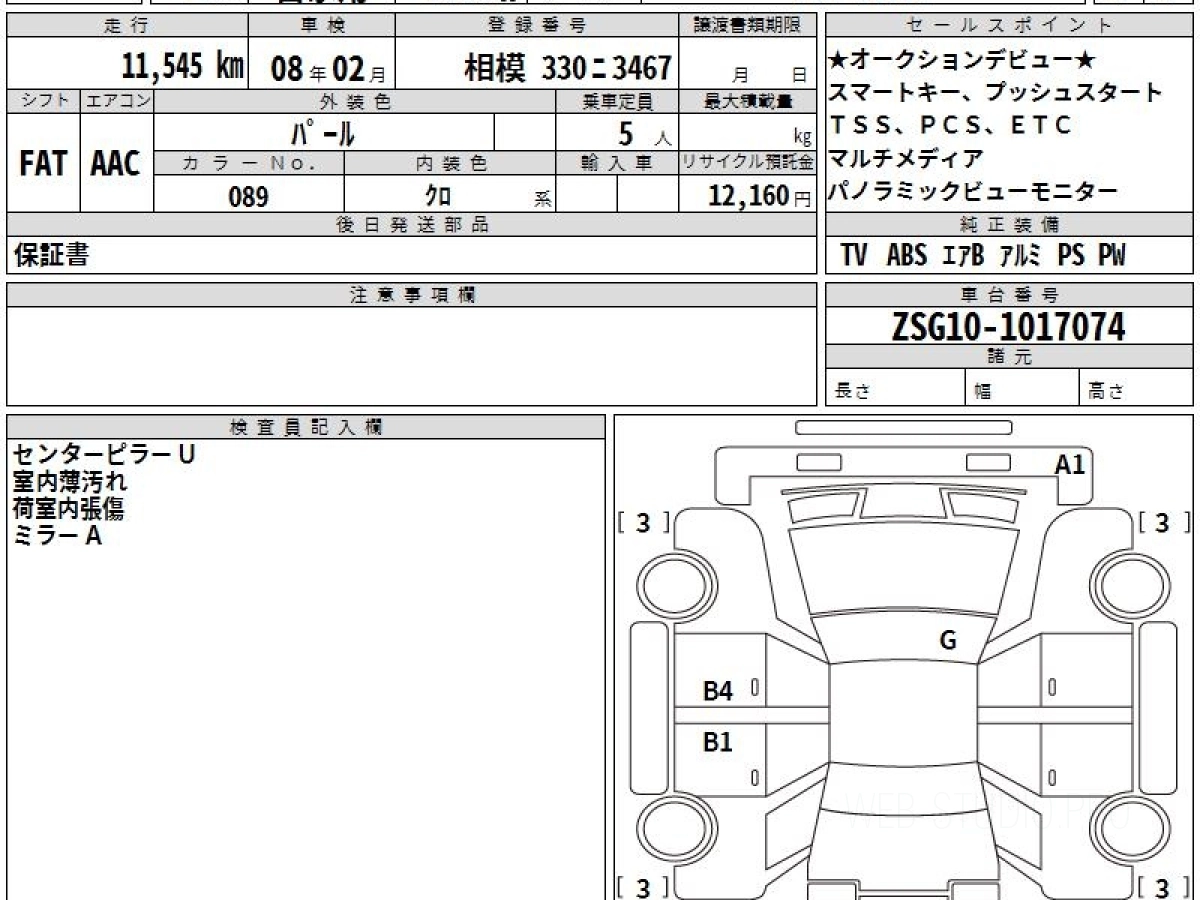1200x900 pixels.
Task: Click the 車検 inspection header
Action: (321, 26)
